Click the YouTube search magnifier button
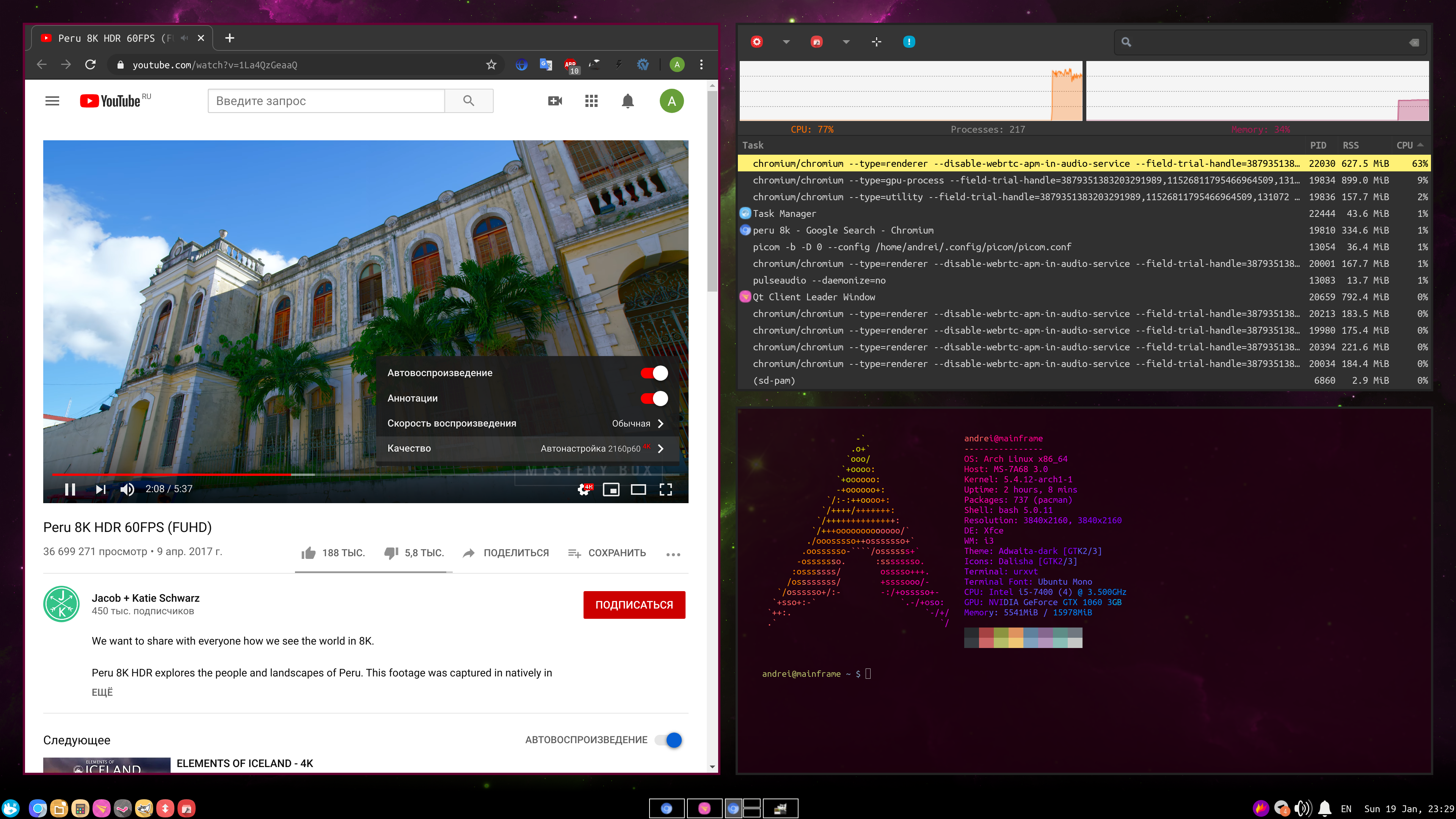 tap(469, 100)
